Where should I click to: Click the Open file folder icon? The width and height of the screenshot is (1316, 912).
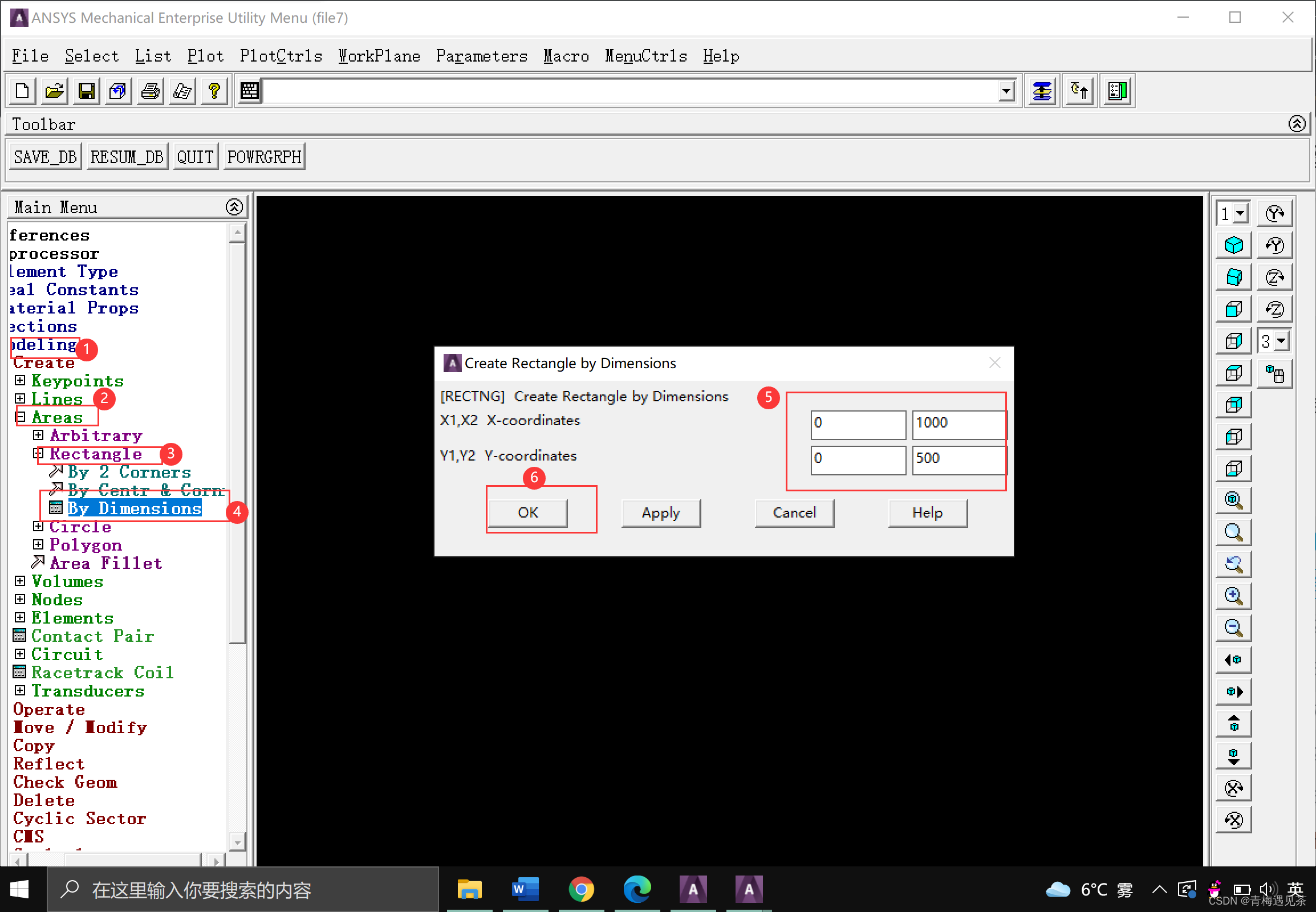click(54, 91)
